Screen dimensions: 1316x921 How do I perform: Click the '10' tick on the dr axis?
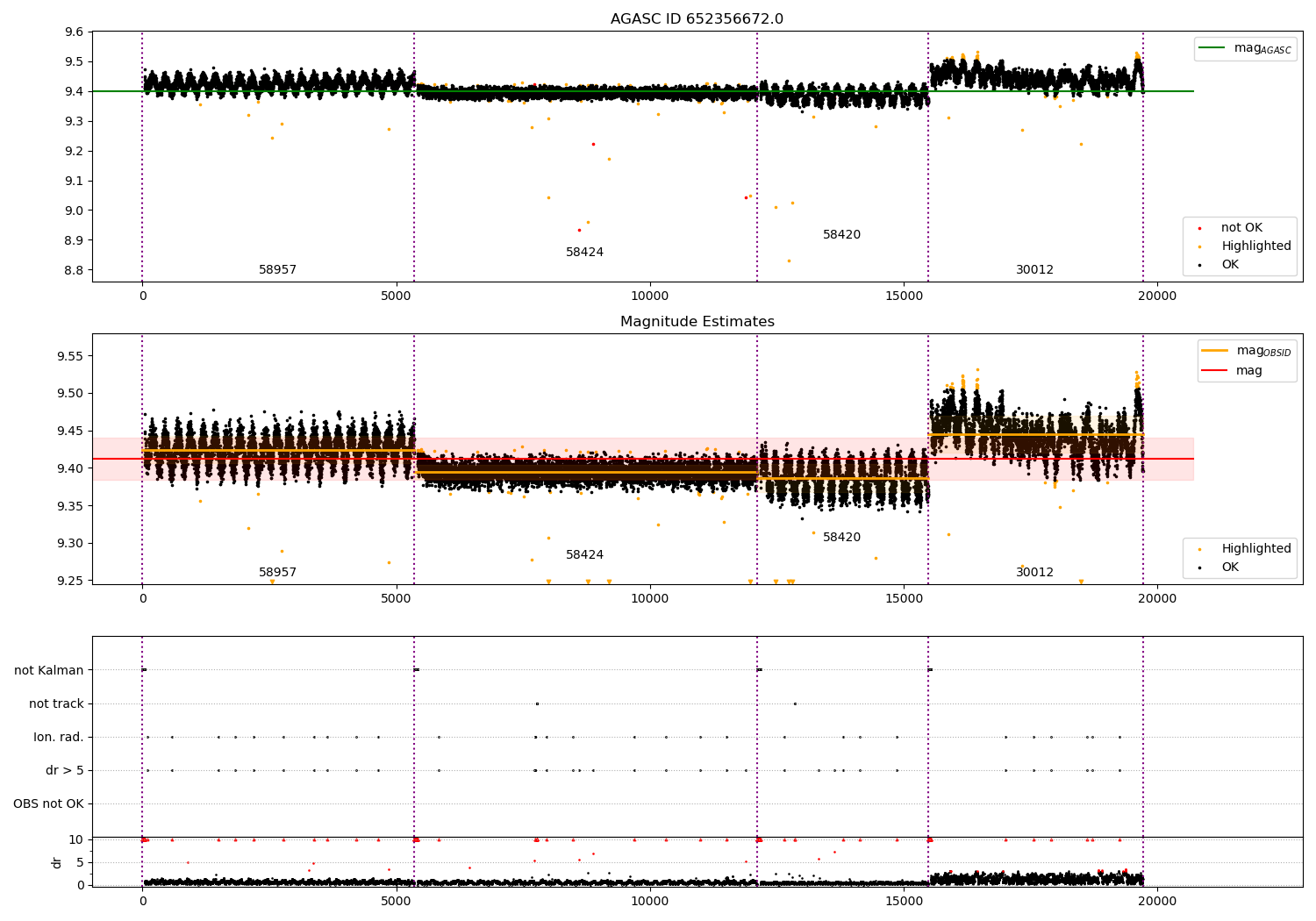[76, 840]
